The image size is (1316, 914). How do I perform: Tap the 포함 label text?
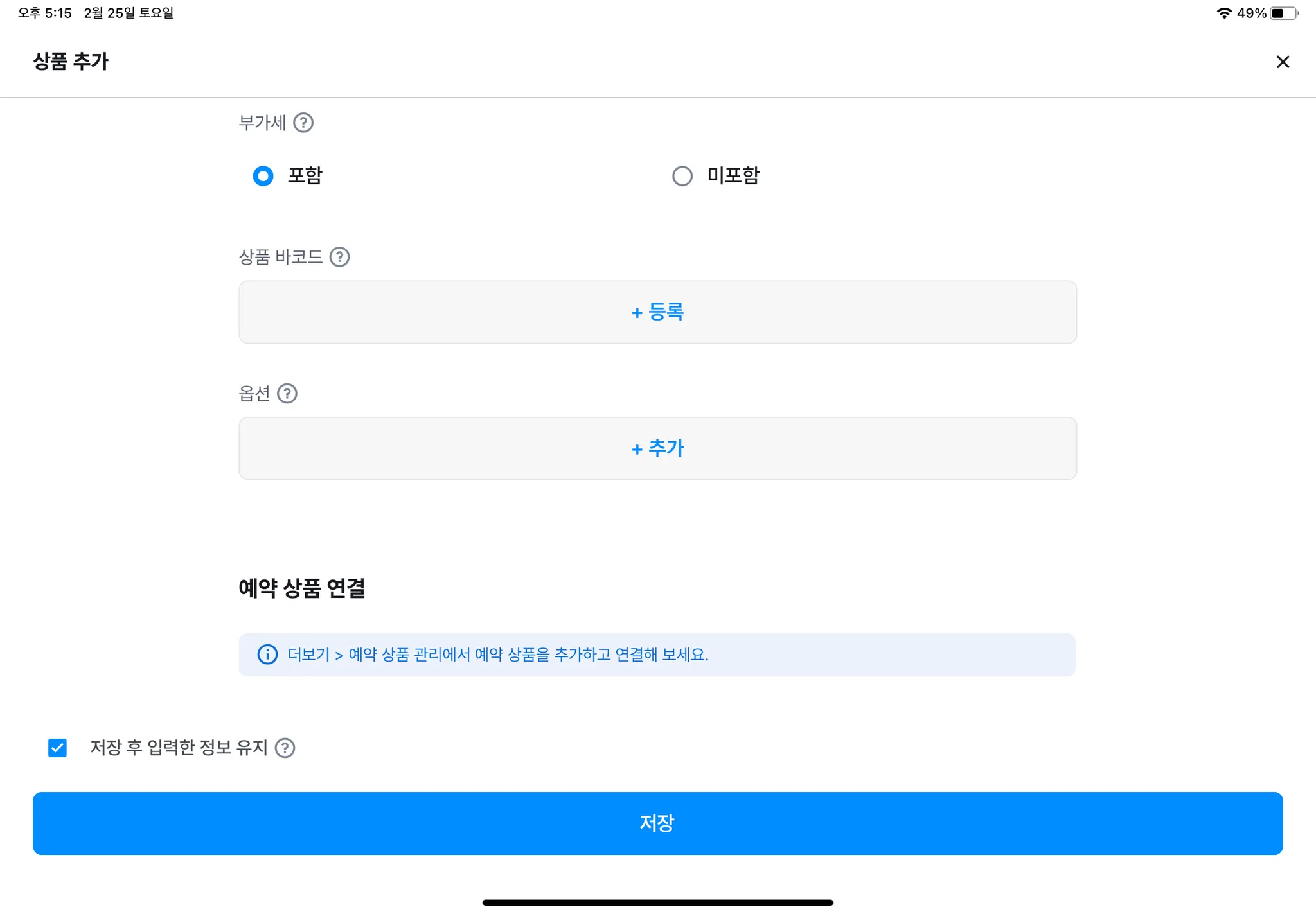point(305,175)
